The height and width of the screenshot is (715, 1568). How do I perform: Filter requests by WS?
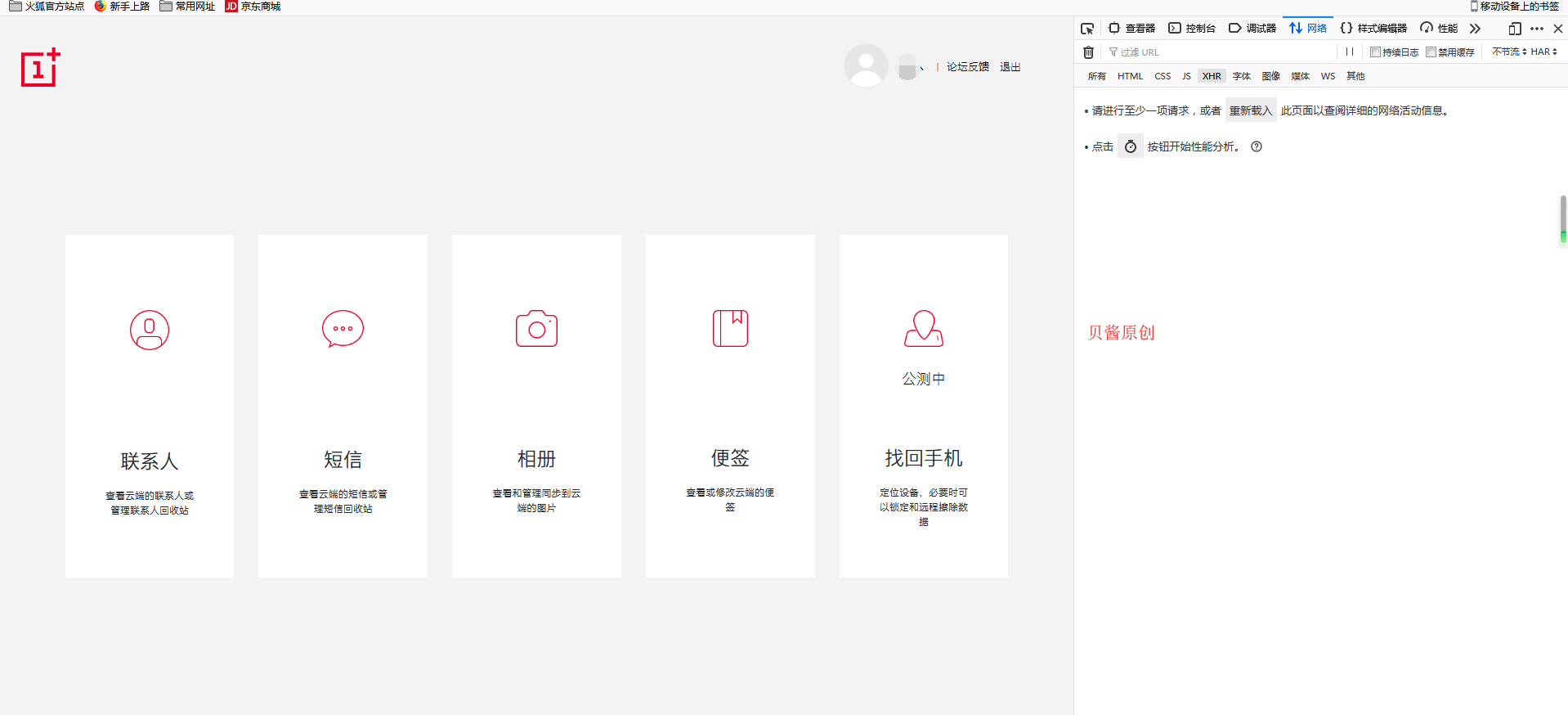1328,76
